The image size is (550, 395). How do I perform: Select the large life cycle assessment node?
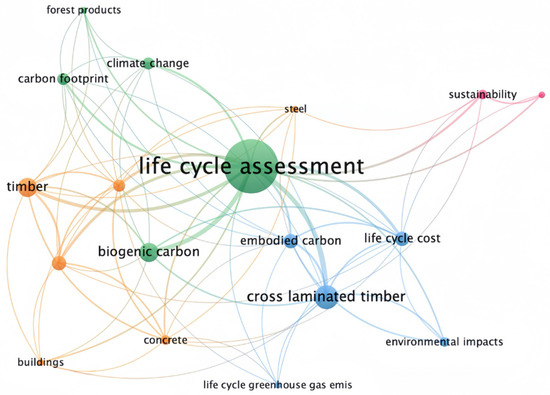click(251, 166)
